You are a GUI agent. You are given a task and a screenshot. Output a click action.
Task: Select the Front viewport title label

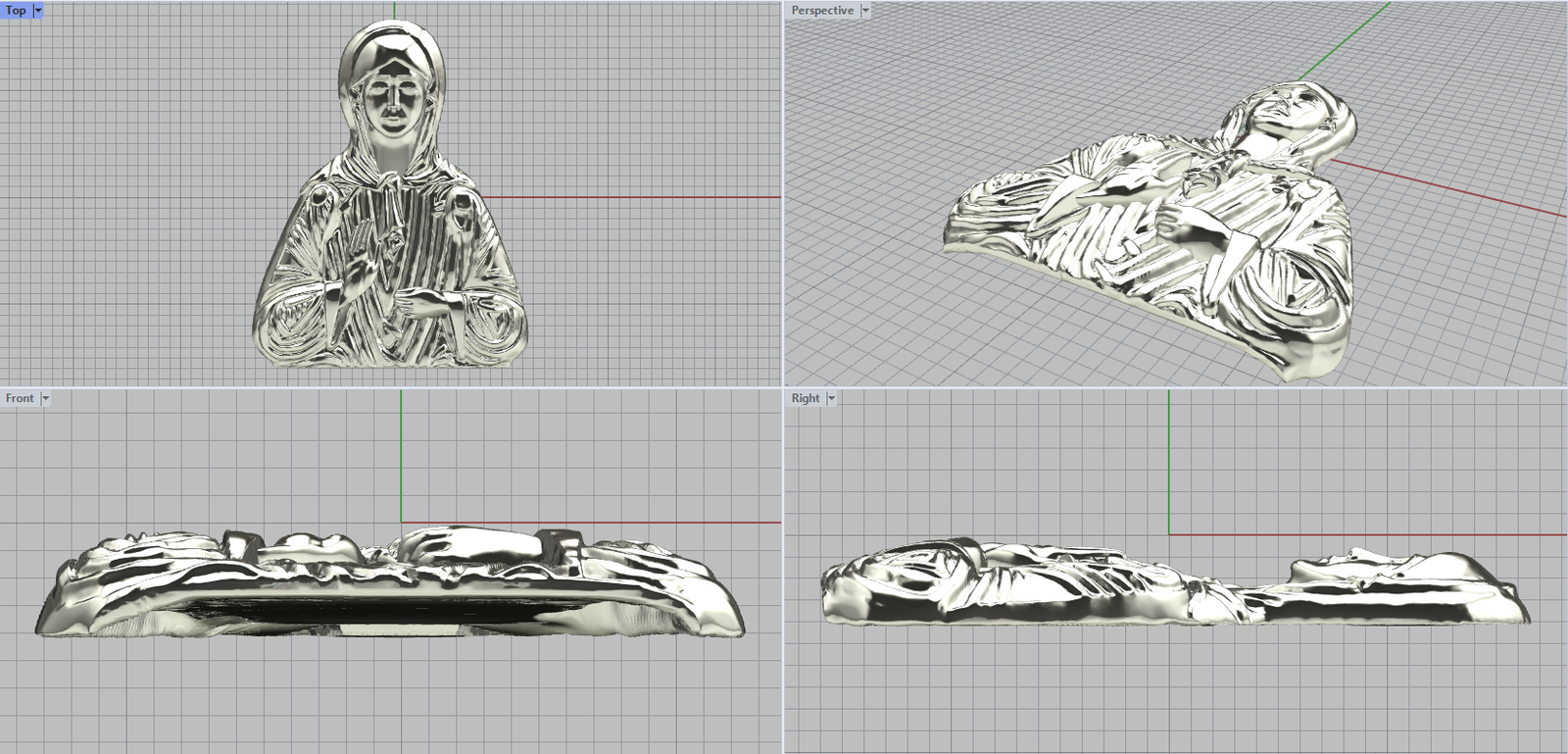[20, 399]
